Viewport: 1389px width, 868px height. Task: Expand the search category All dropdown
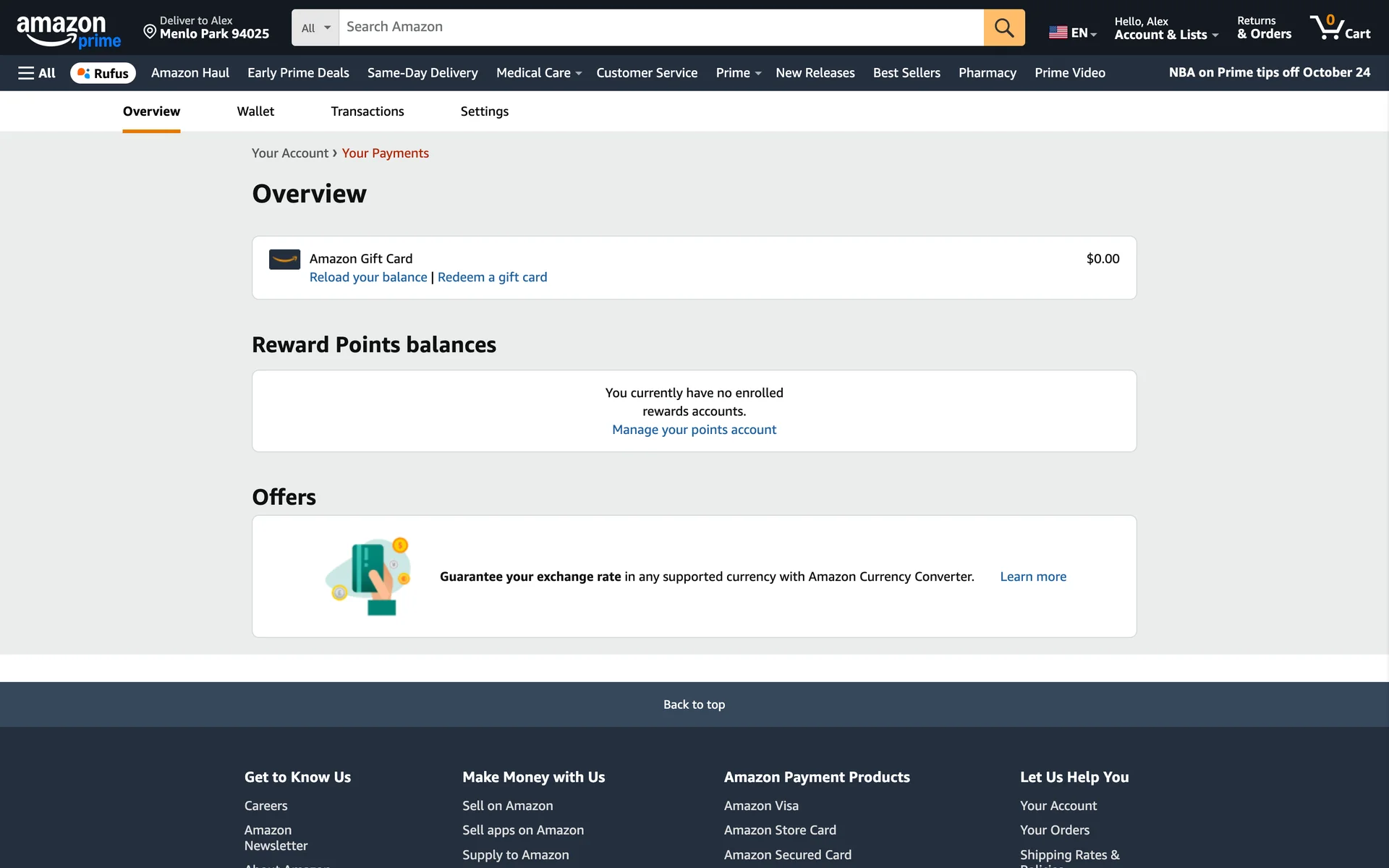[315, 27]
